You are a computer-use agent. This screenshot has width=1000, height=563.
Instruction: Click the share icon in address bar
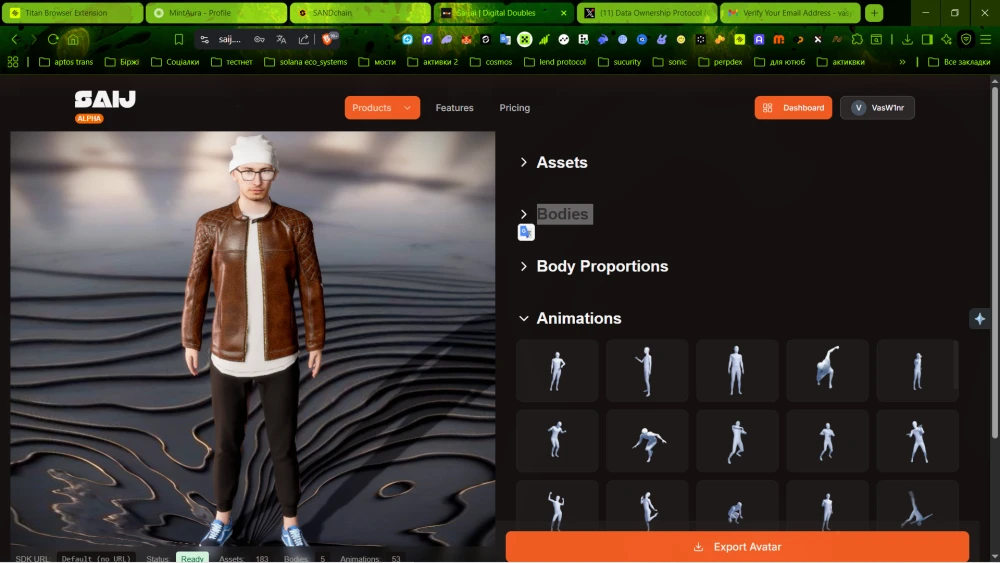pos(303,40)
